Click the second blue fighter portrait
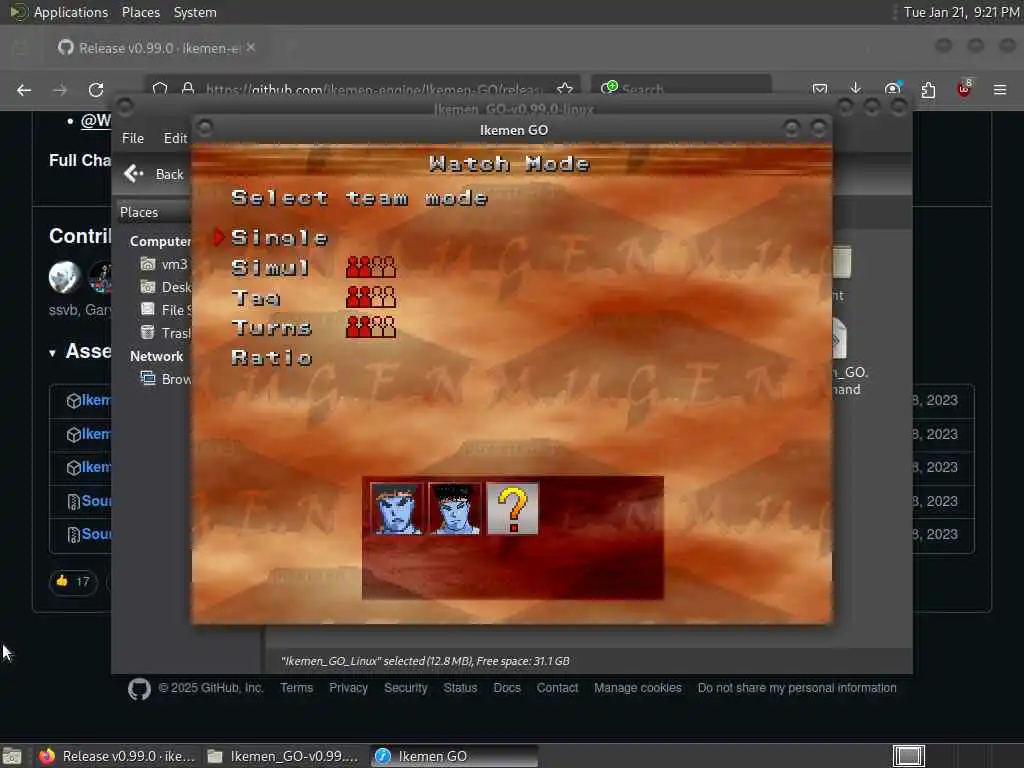1024x768 pixels. click(455, 509)
